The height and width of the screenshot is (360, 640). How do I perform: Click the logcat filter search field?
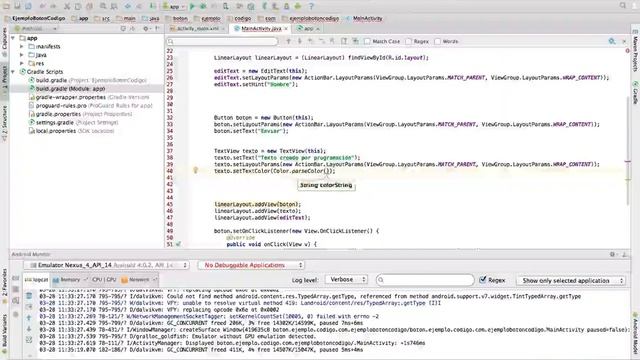(x=425, y=280)
